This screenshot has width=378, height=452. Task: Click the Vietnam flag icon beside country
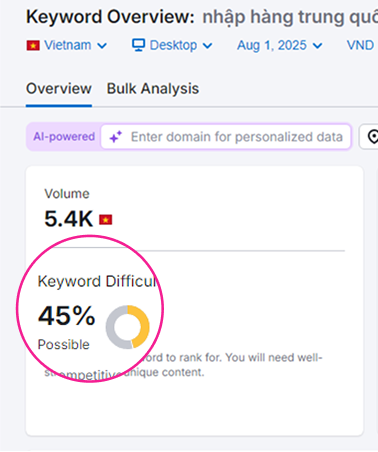(x=33, y=45)
